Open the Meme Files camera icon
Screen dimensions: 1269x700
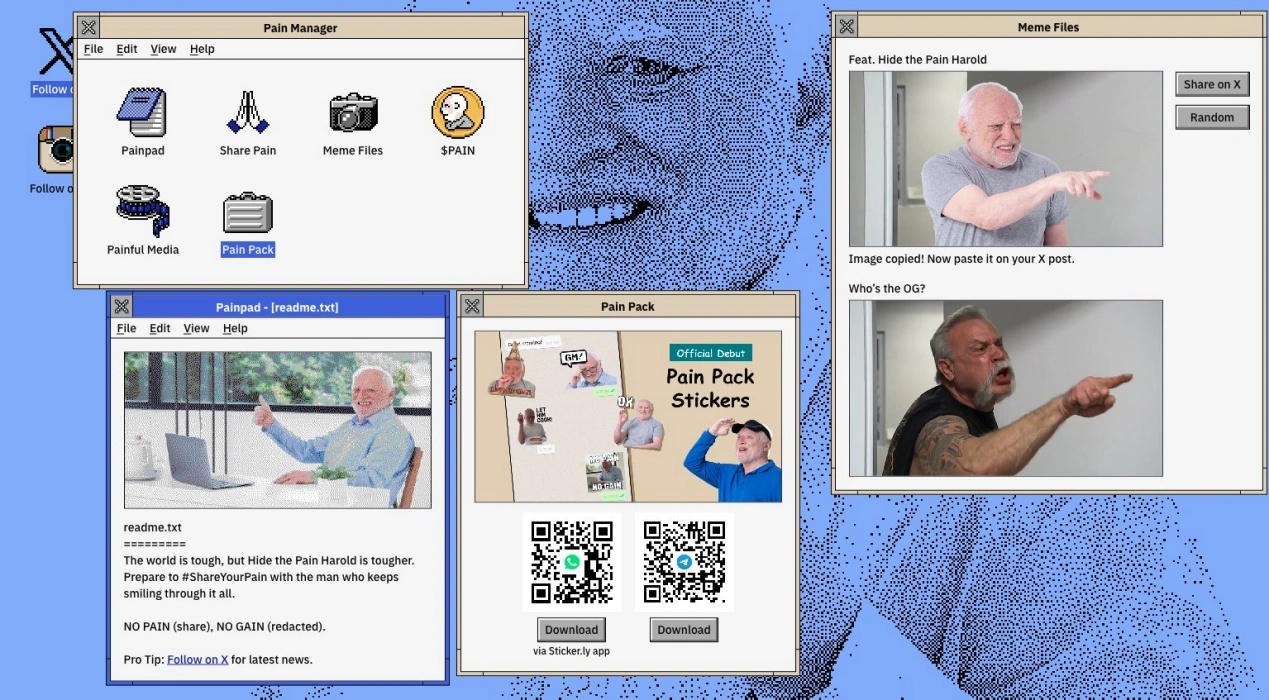[x=353, y=112]
